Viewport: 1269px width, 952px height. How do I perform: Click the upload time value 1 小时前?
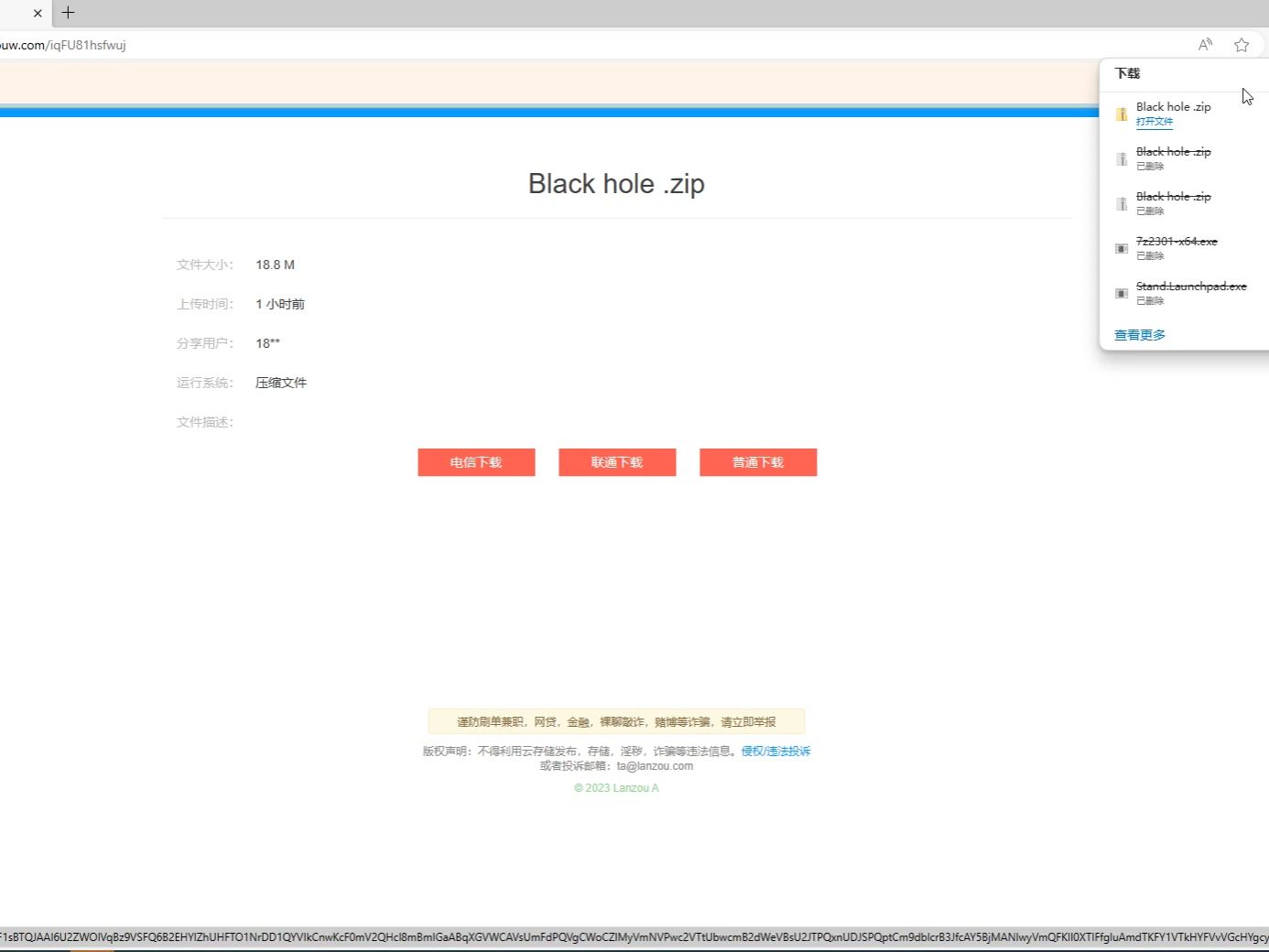click(280, 304)
